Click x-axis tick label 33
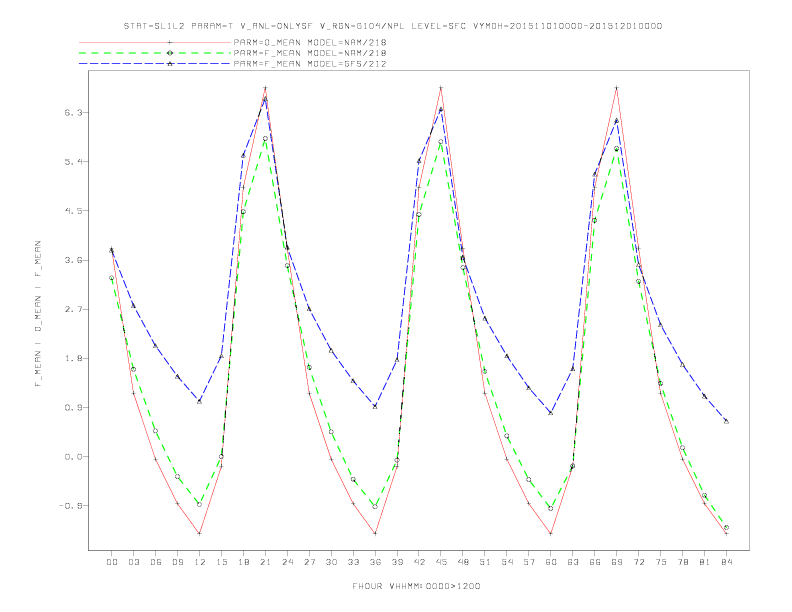 pos(353,562)
